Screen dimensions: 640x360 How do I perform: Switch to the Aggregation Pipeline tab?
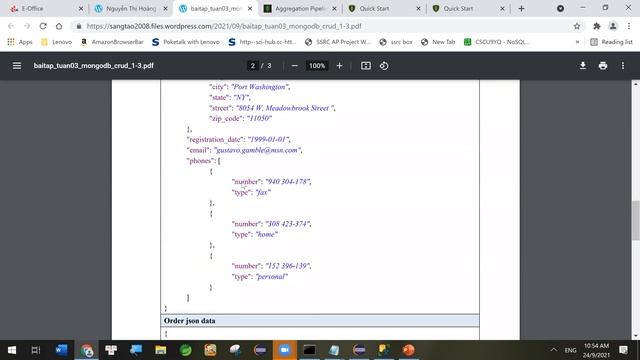point(300,8)
